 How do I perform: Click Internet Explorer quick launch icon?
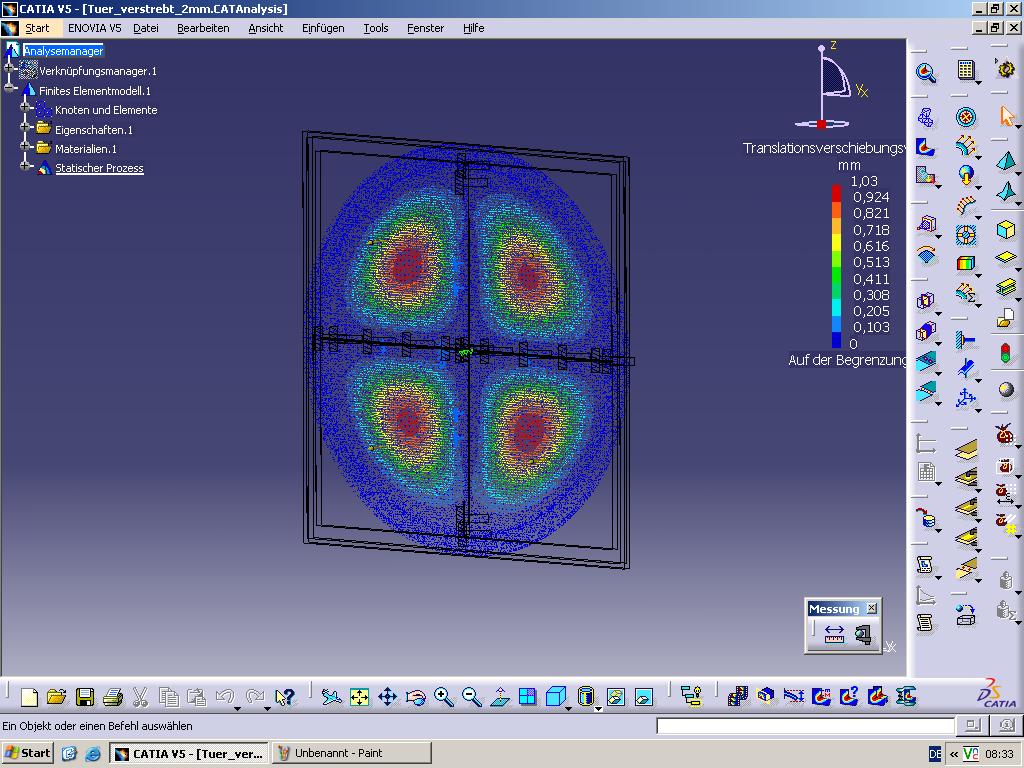click(93, 754)
